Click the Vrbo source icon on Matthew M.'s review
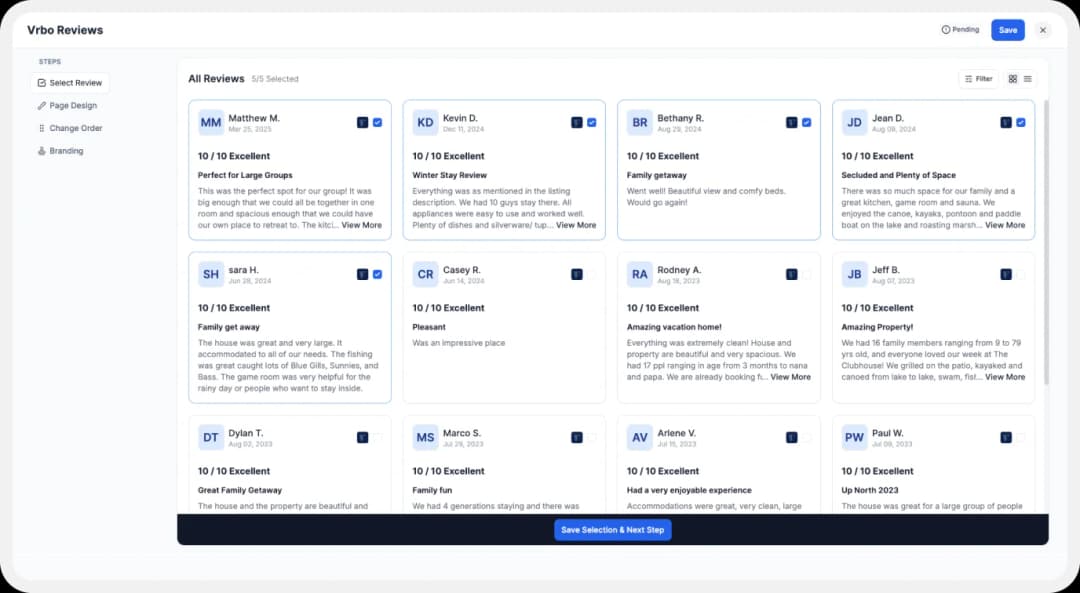Image resolution: width=1080 pixels, height=593 pixels. (363, 122)
